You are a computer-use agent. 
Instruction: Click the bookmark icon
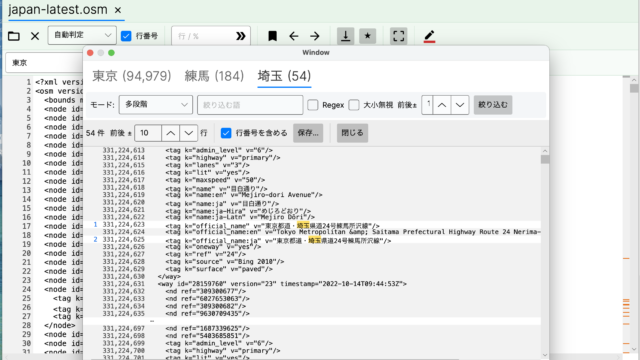pos(272,36)
